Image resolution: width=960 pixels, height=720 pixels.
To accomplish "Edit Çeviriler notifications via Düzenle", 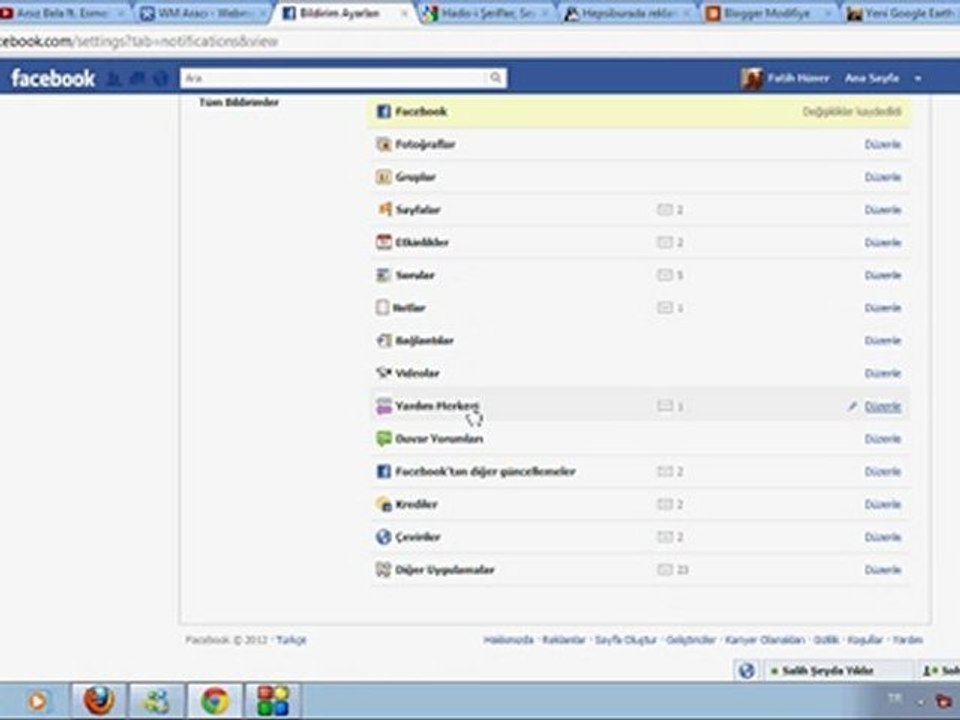I will [882, 537].
